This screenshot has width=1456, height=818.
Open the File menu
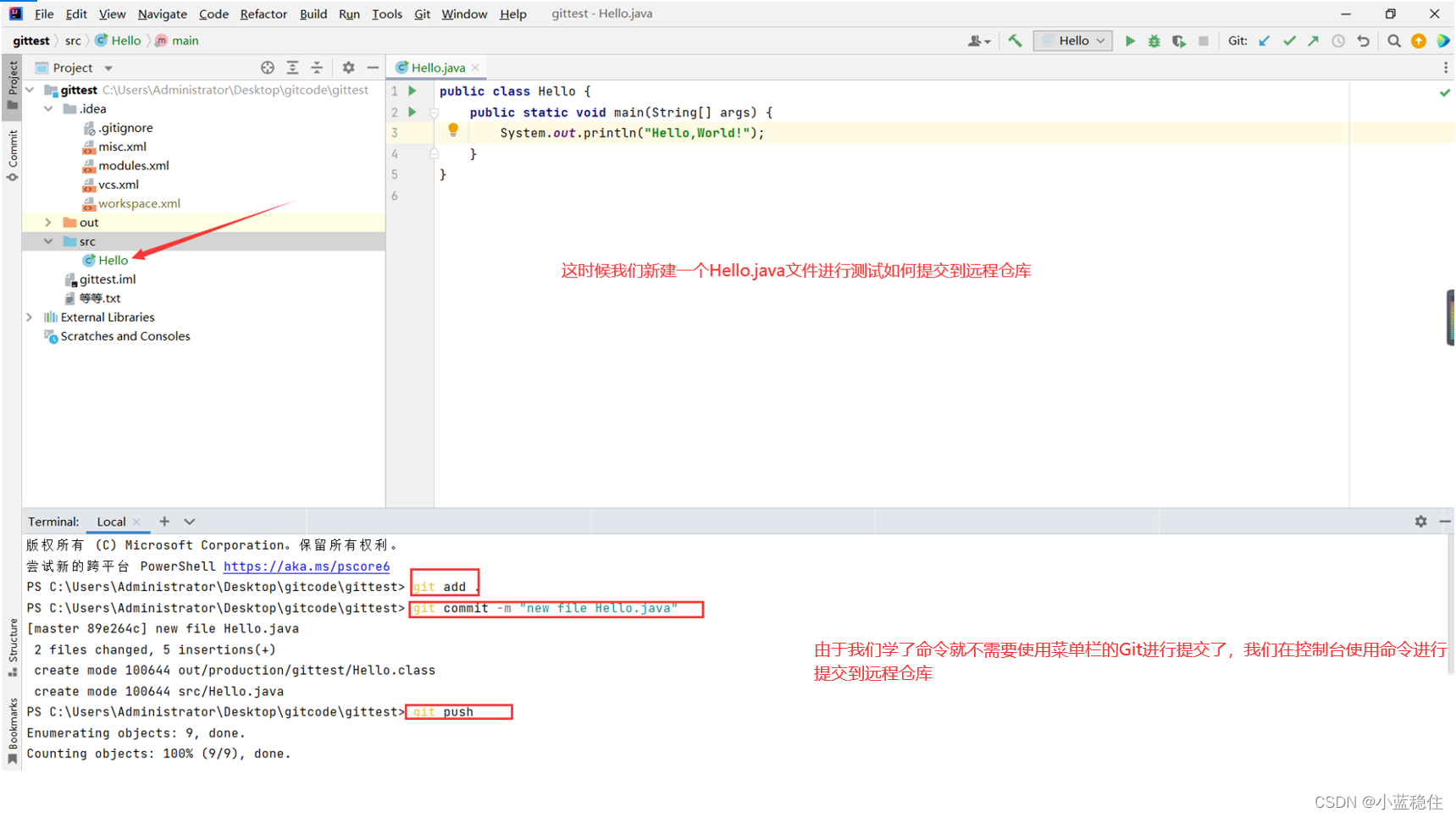point(44,14)
